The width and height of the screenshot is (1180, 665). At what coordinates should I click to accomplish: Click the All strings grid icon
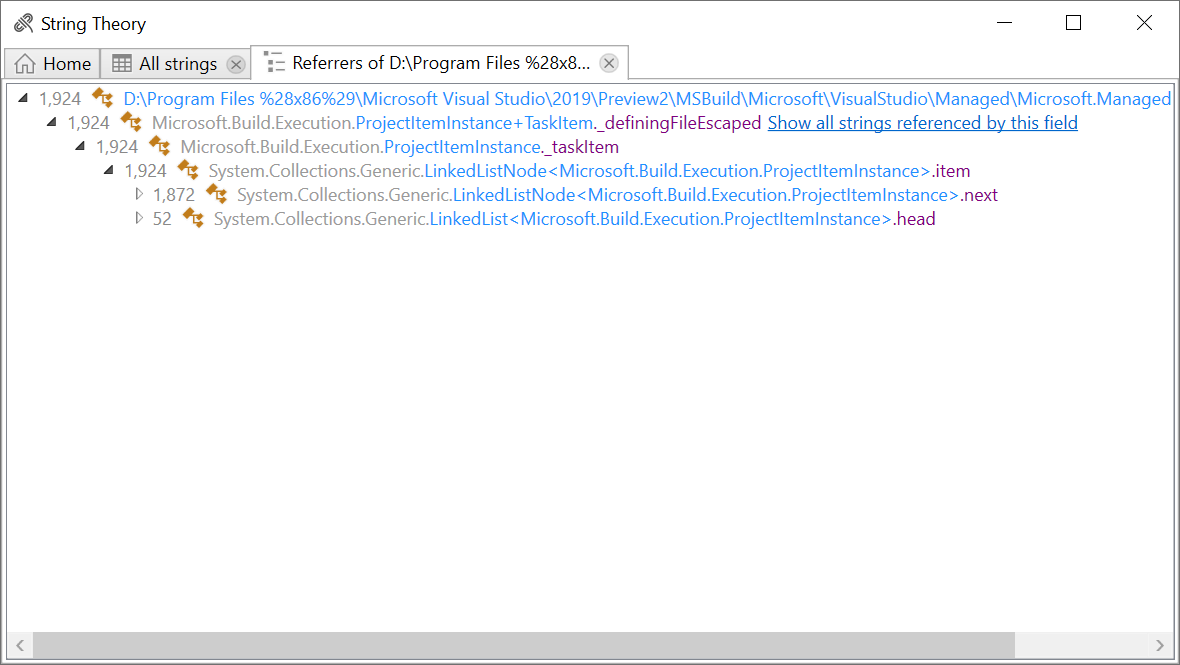pyautogui.click(x=122, y=63)
